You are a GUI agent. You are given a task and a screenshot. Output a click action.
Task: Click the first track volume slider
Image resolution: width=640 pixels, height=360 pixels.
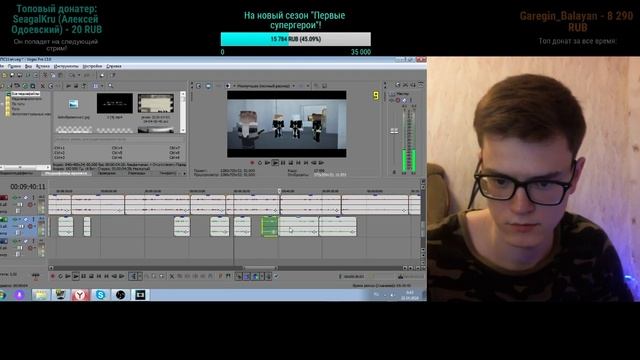pos(19,204)
